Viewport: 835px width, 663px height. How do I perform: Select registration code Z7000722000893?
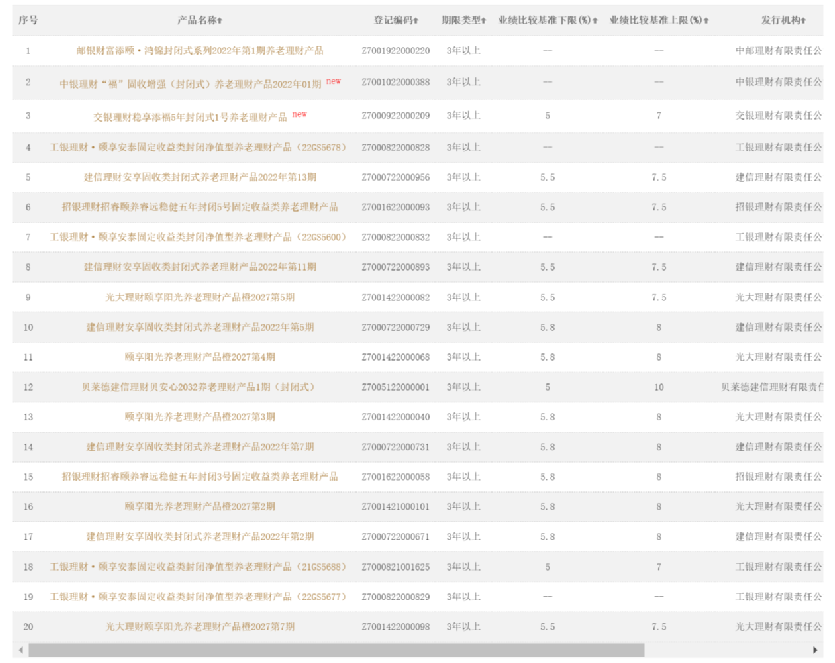396,267
